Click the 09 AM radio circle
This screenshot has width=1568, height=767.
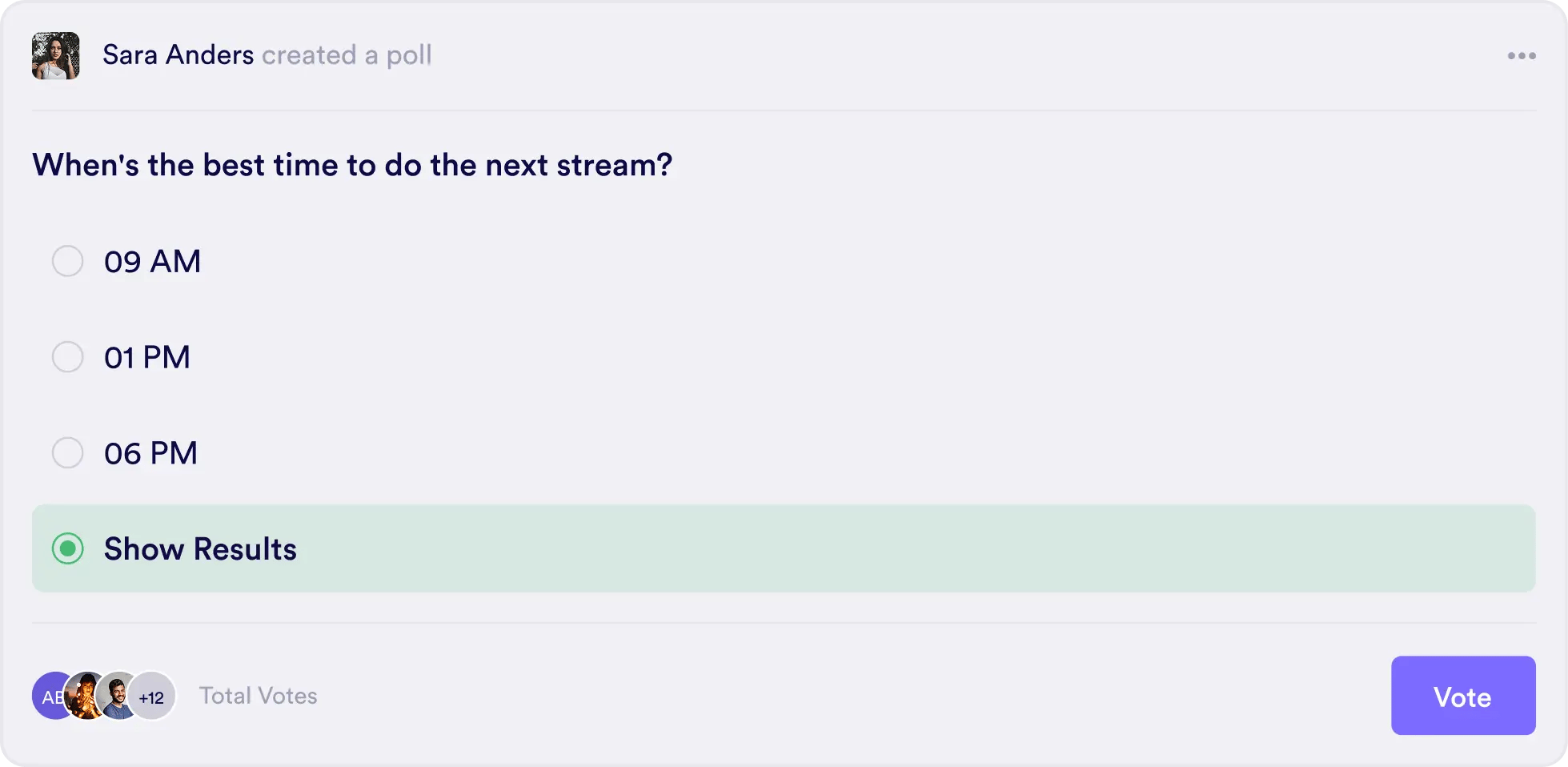pos(68,260)
